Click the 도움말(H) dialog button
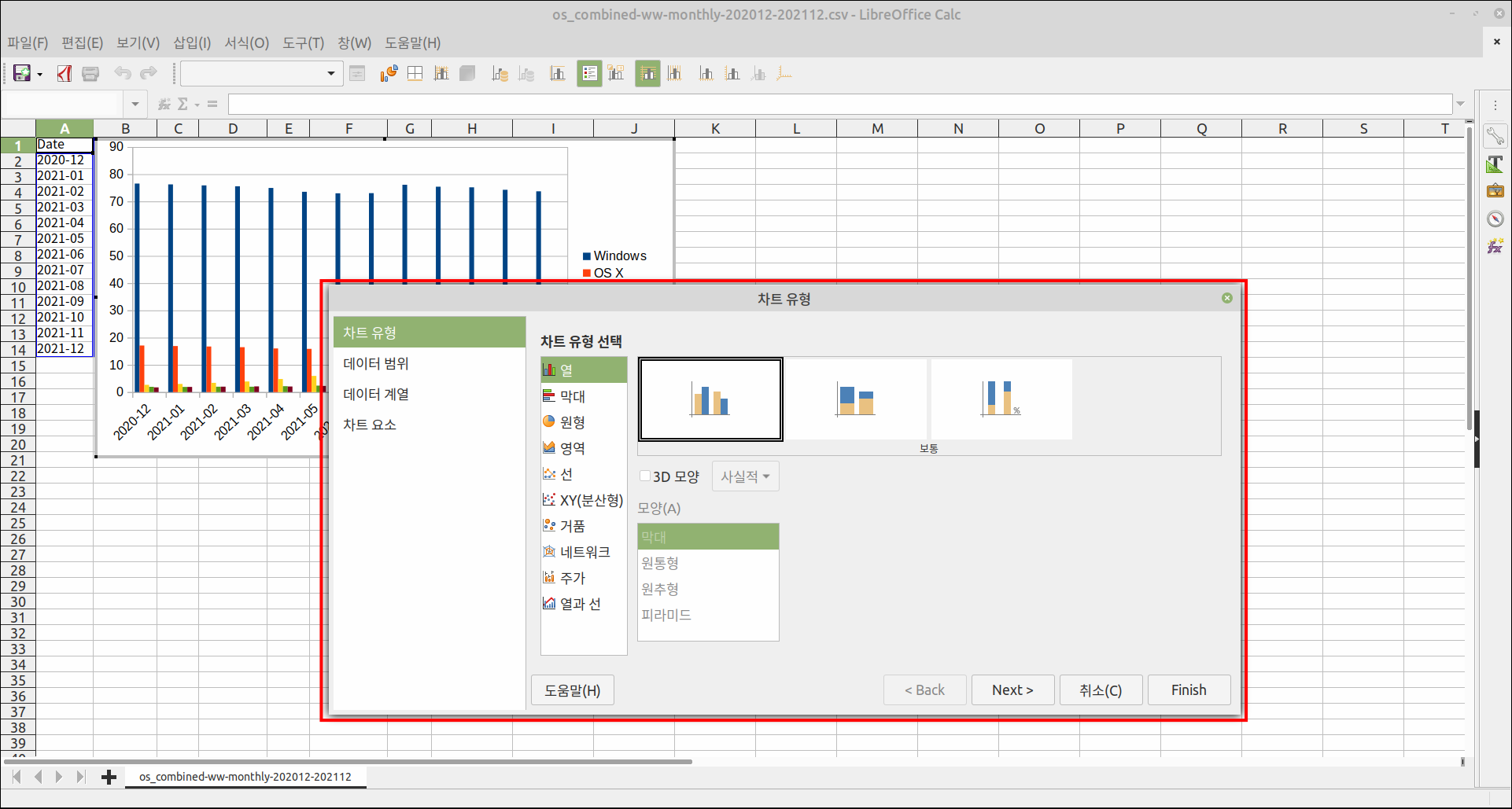The height and width of the screenshot is (809, 1512). point(572,690)
